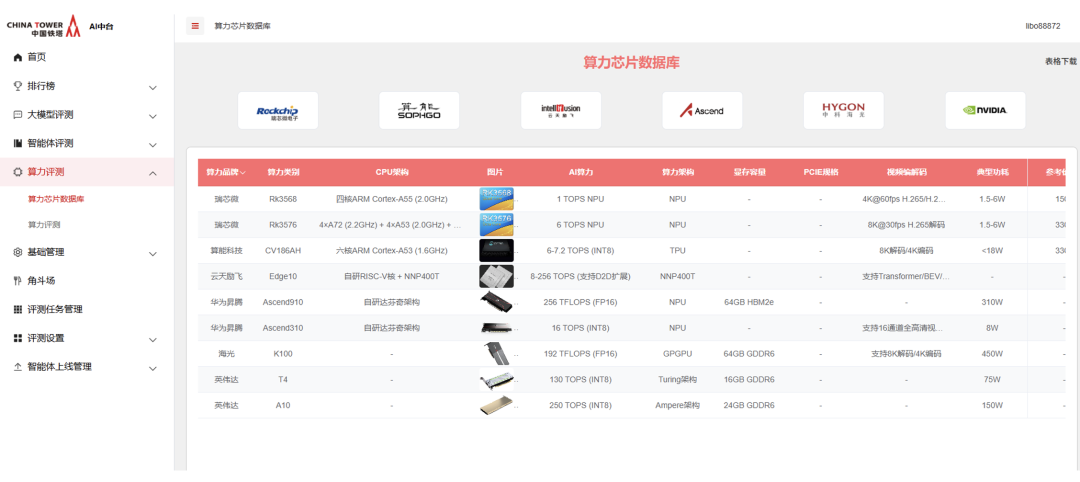Screen dimensions: 1080x482
Task: Click the chip icon beside 算力评测
Action: click(x=18, y=172)
